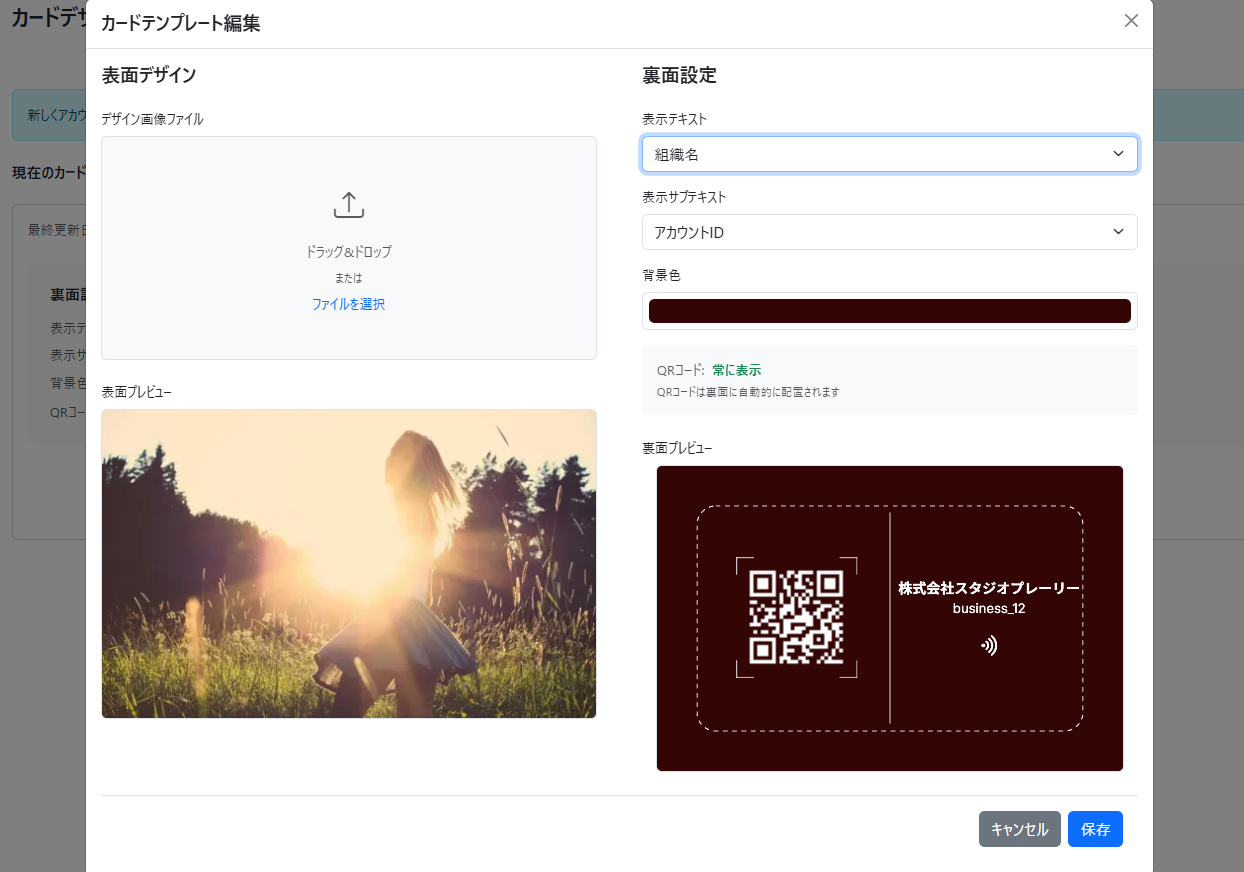Click the キャンセル button
Screen dimensions: 1244x872
point(1019,829)
